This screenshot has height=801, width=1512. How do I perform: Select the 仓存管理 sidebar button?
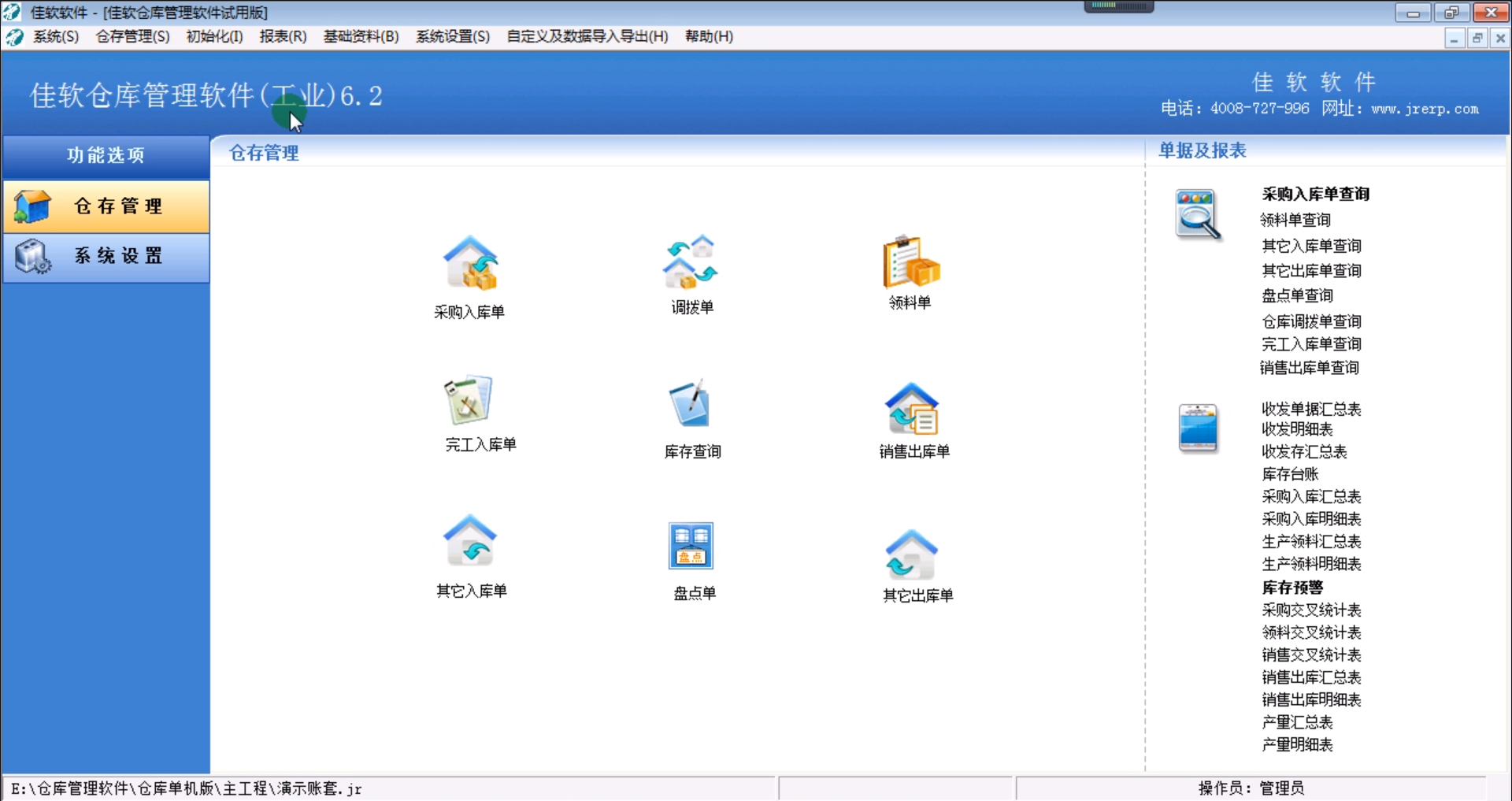(x=106, y=206)
